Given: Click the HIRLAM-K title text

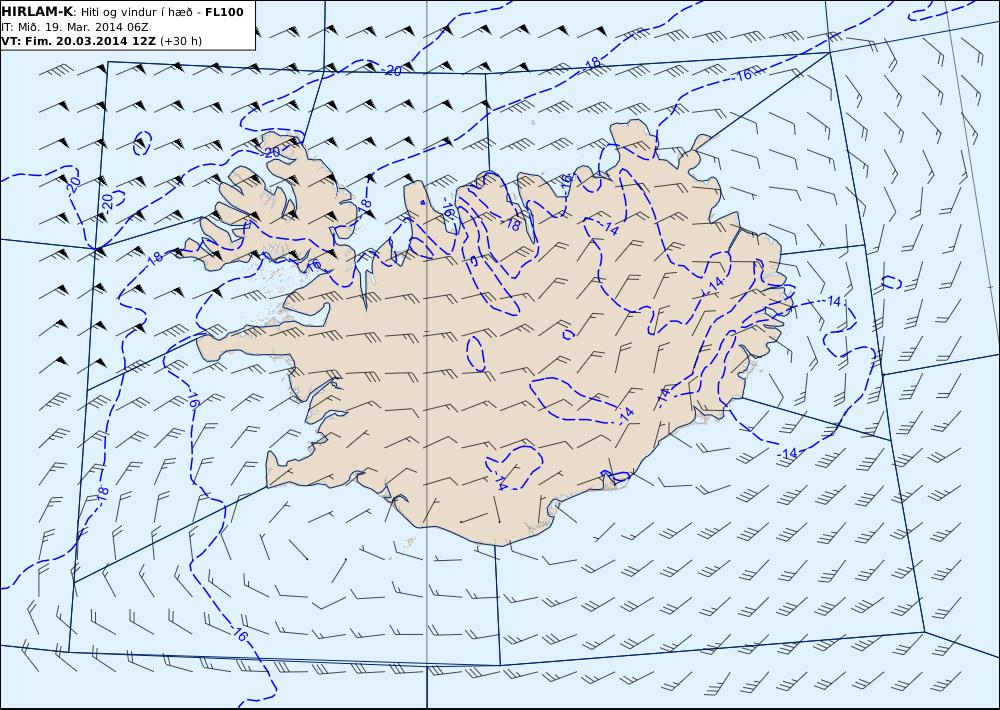Looking at the screenshot, I should pos(37,12).
